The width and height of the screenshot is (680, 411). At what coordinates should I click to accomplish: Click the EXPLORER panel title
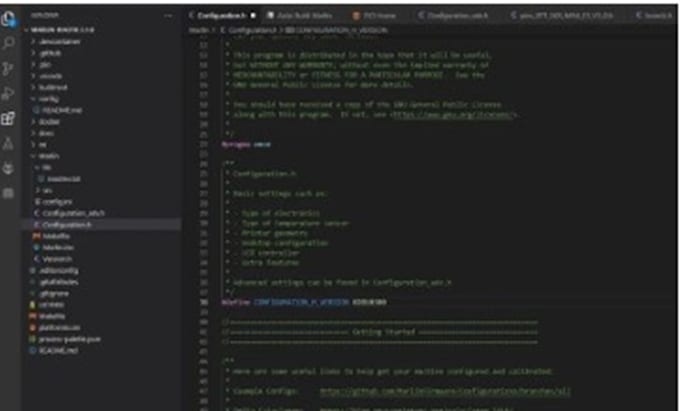(x=45, y=16)
